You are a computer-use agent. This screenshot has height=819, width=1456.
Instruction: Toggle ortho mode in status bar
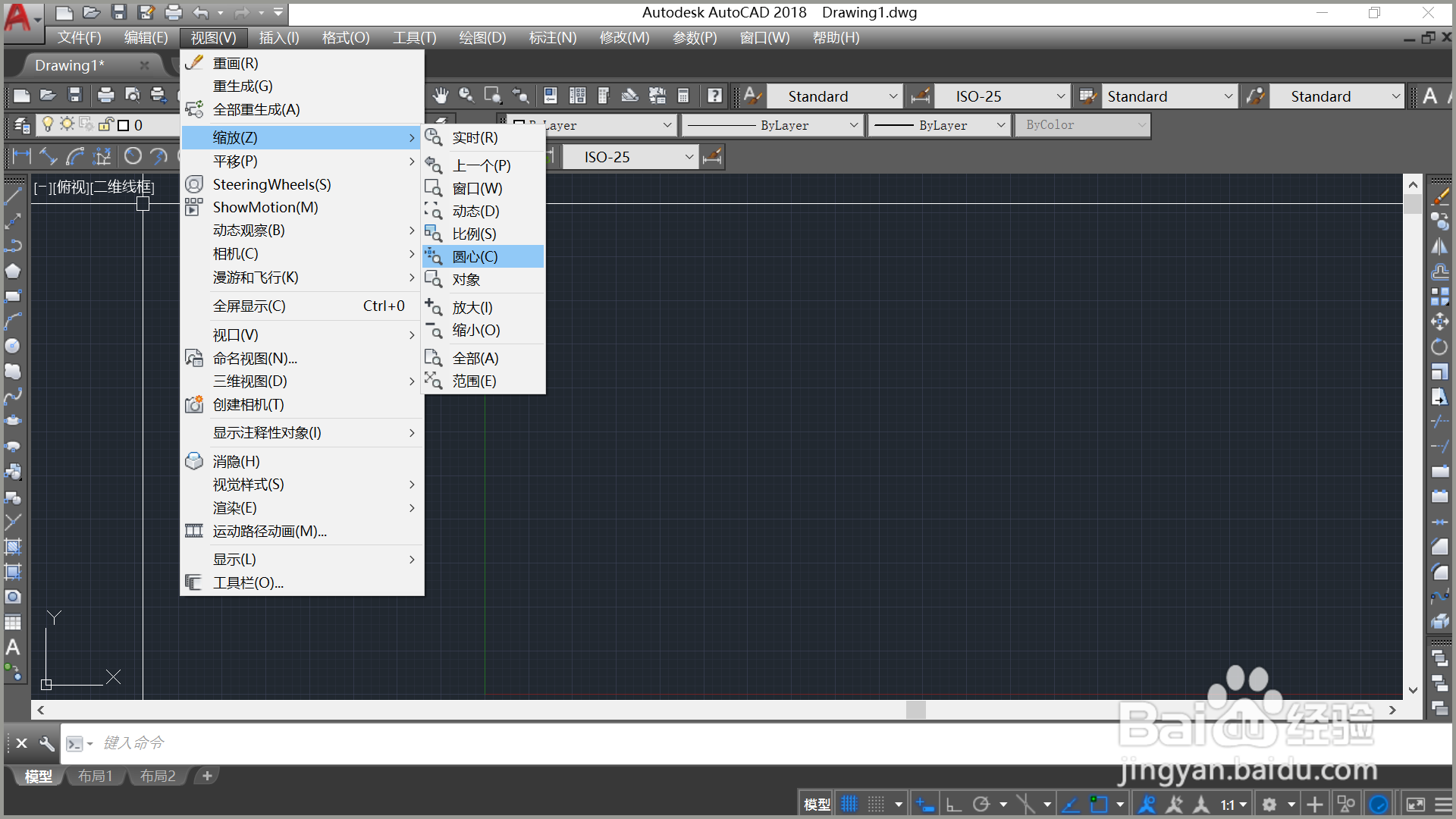[x=954, y=805]
